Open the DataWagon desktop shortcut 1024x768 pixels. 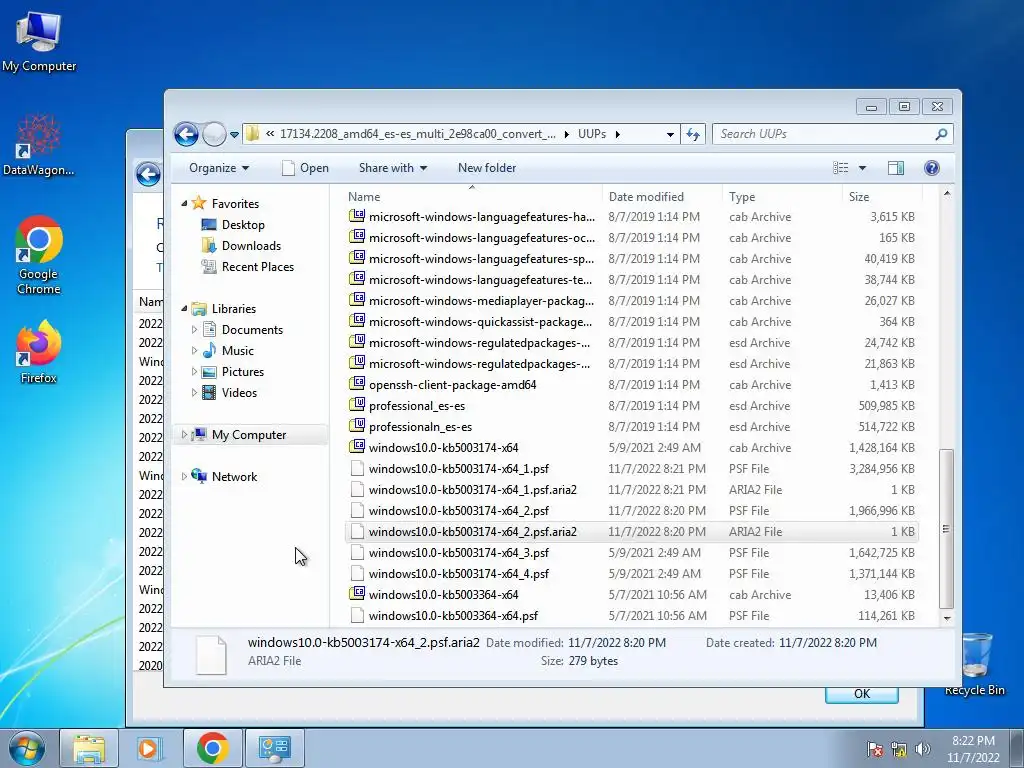pos(39,144)
